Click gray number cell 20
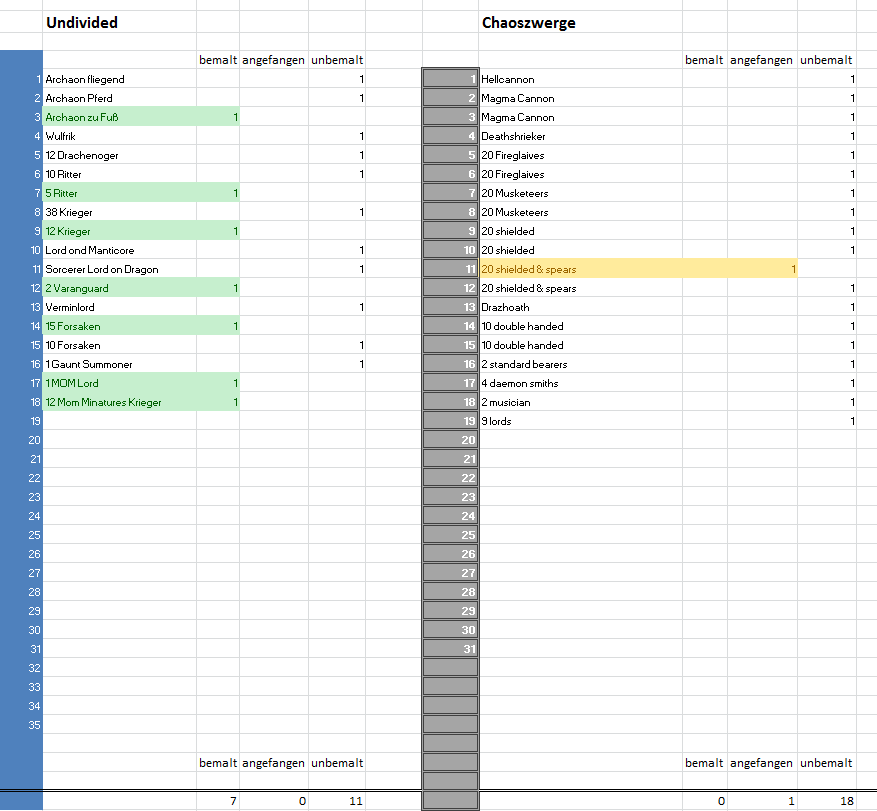Viewport: 877px width, 811px height. (450, 440)
